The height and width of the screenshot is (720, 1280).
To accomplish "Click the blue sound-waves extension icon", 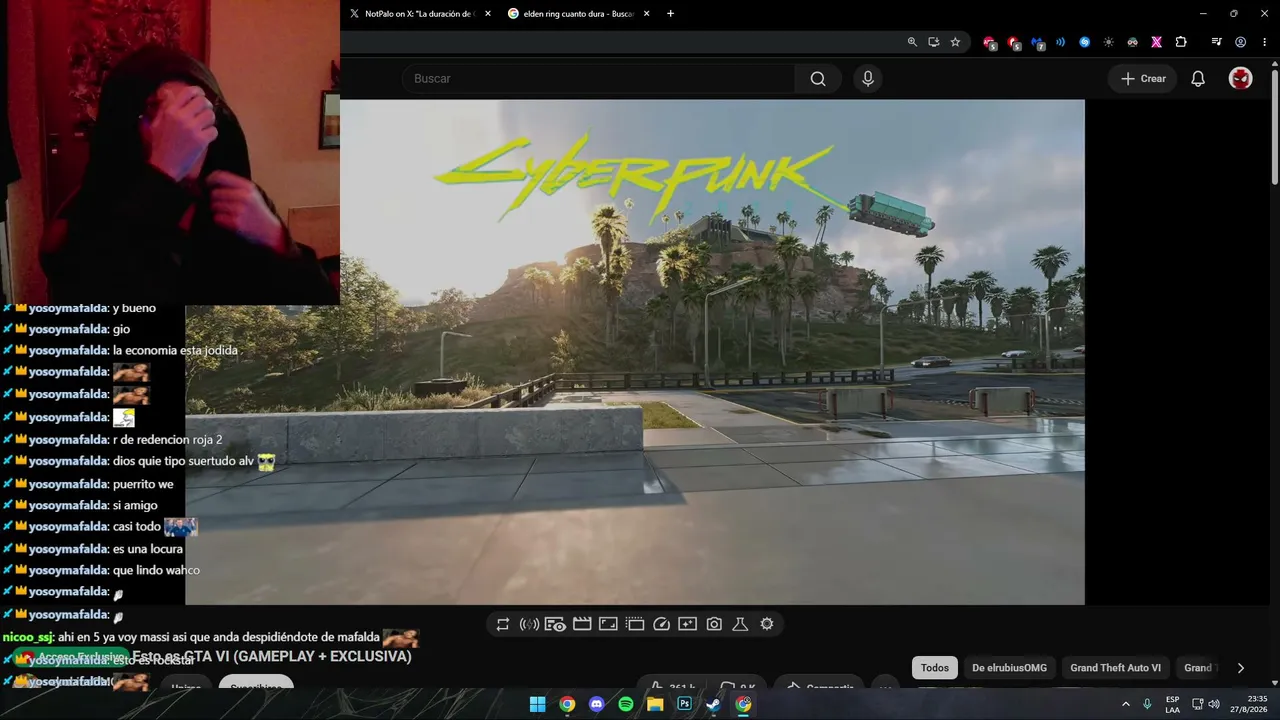I will (1061, 42).
